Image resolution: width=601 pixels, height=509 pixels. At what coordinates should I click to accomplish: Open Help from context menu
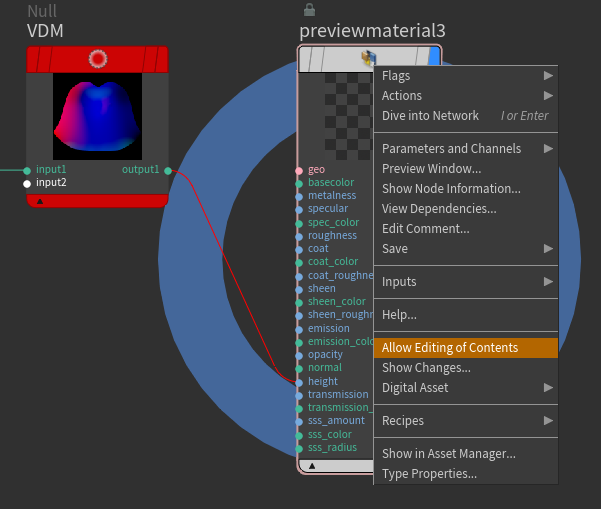pos(466,315)
